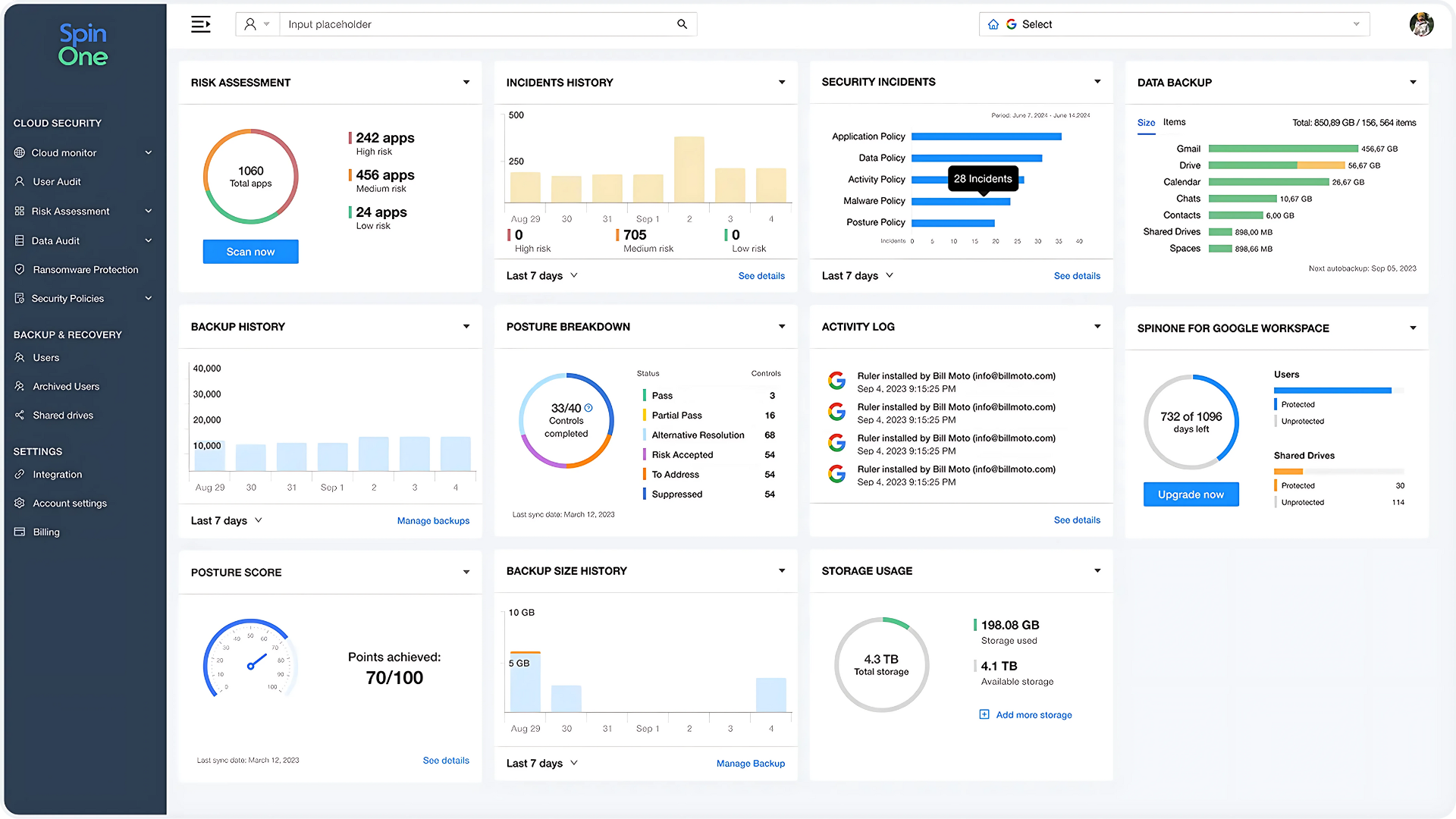
Task: Click the home icon in Select box
Action: click(993, 24)
